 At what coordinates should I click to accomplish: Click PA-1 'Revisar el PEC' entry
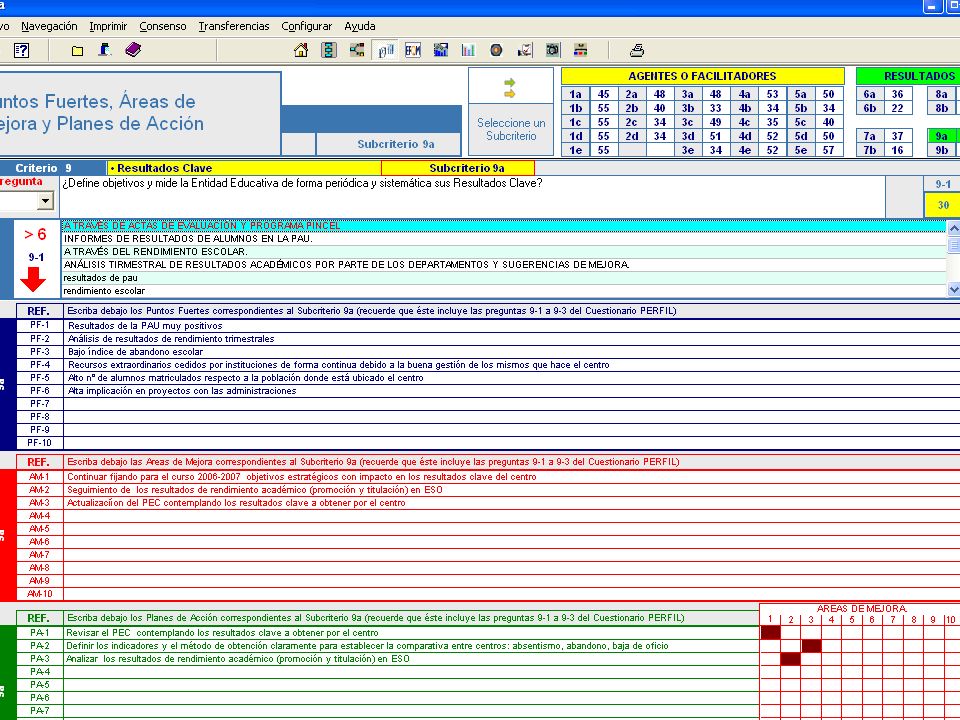tap(411, 632)
